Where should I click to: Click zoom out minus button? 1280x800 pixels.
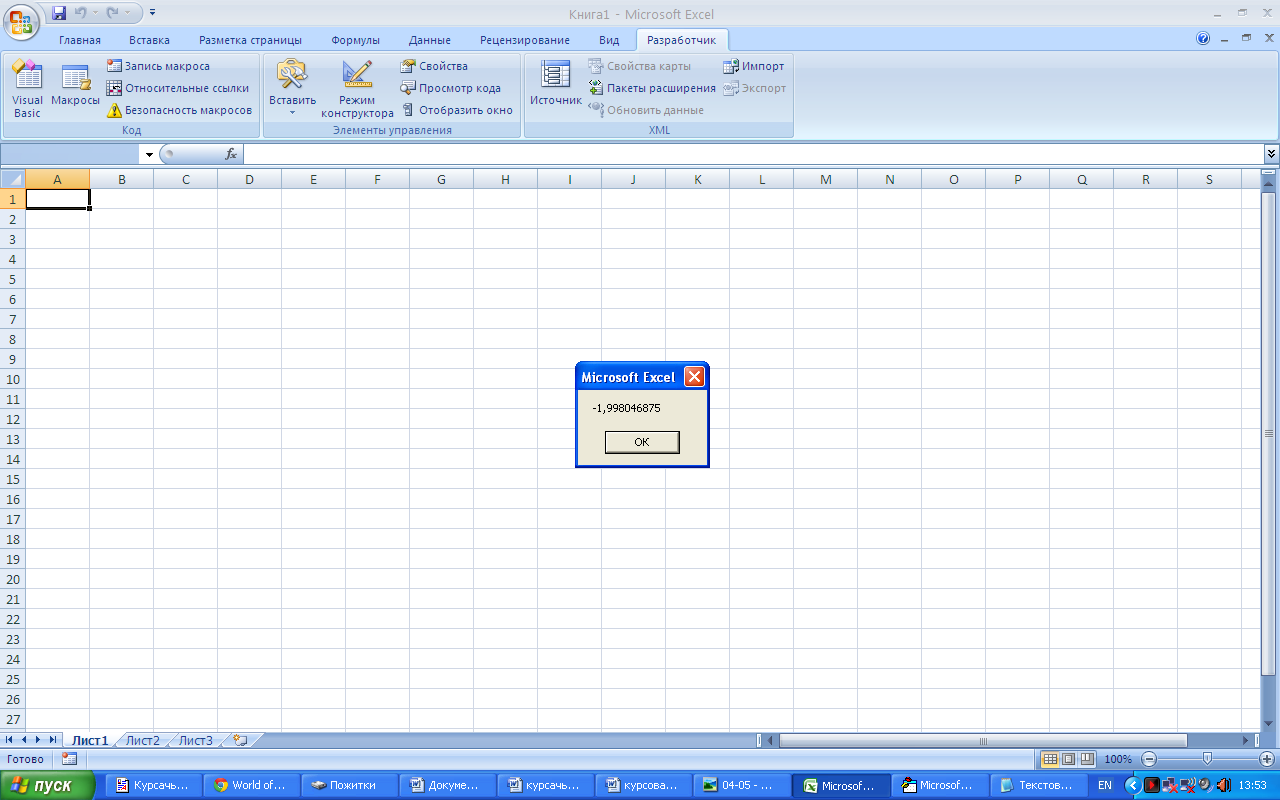pyautogui.click(x=1149, y=759)
